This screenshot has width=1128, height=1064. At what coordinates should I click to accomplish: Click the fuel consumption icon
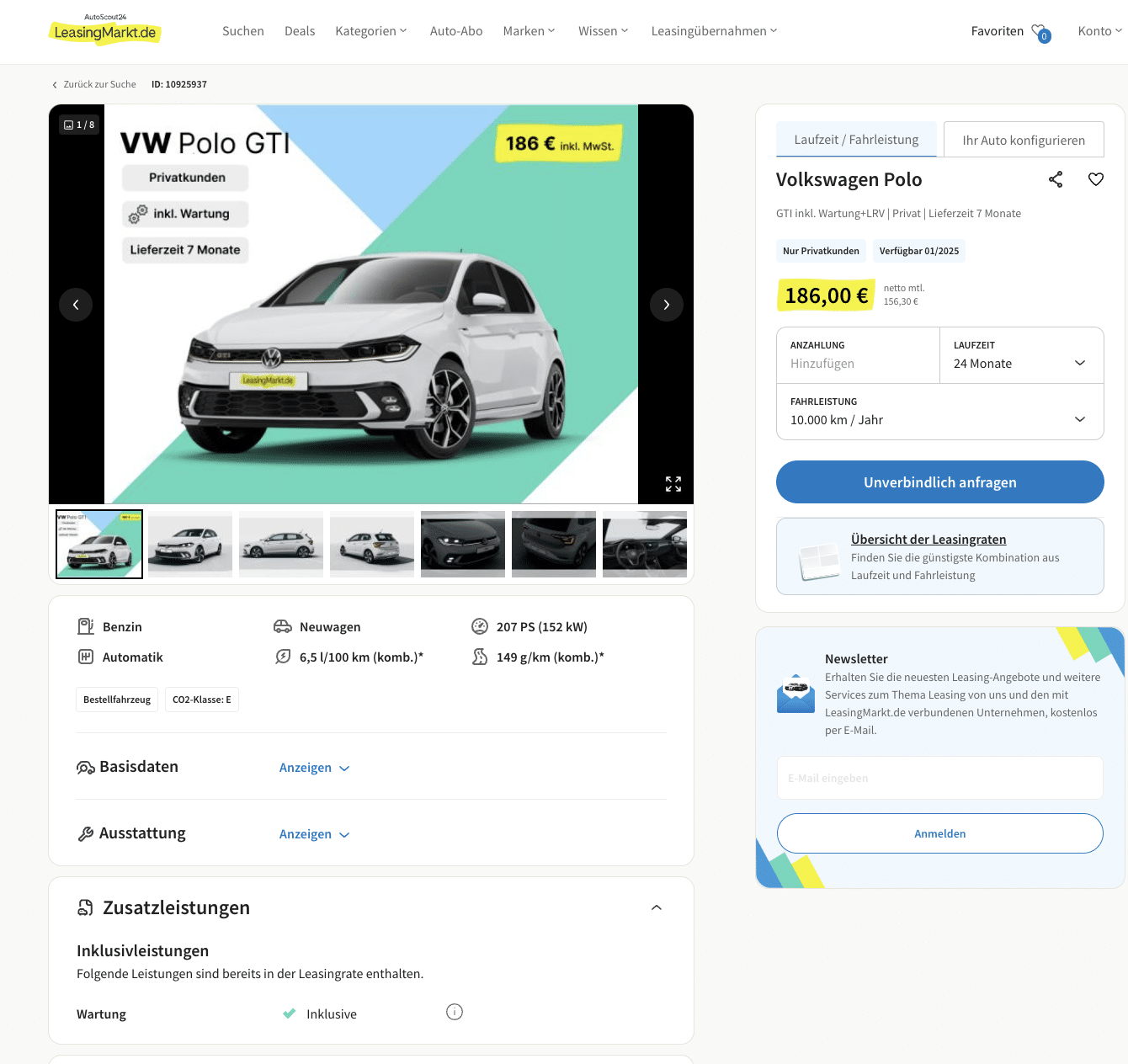click(x=283, y=657)
